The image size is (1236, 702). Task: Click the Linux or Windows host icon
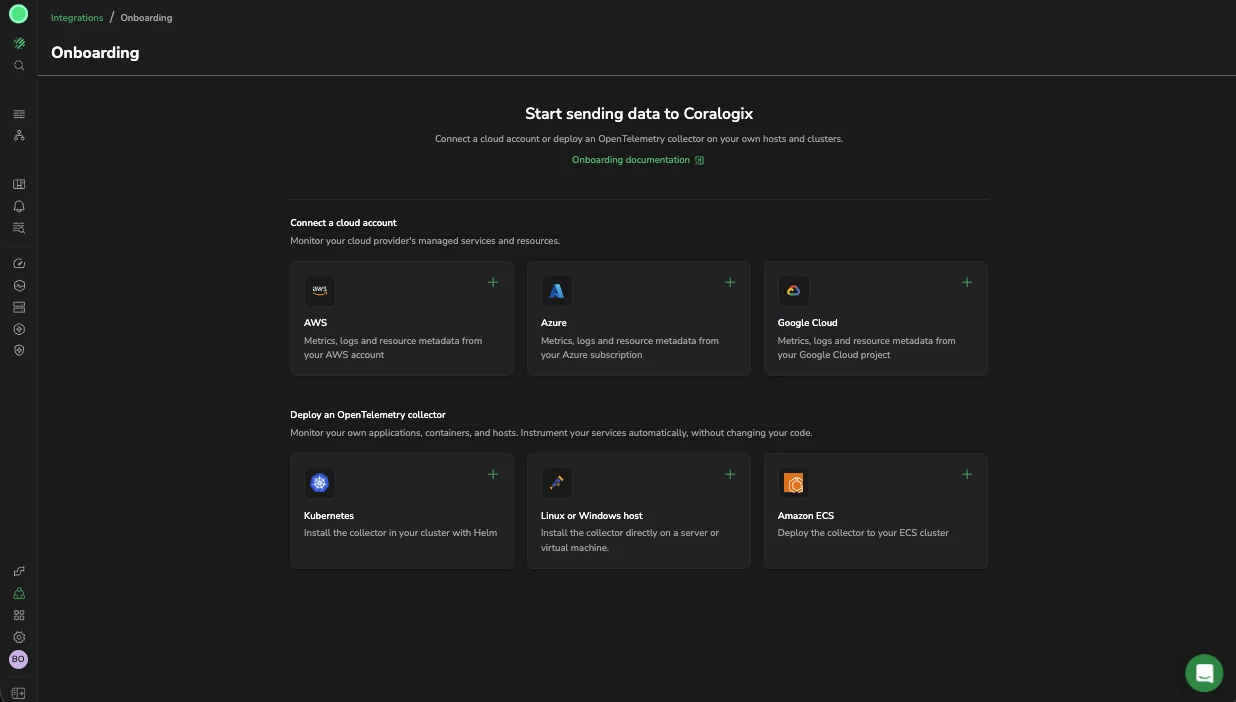tap(557, 483)
